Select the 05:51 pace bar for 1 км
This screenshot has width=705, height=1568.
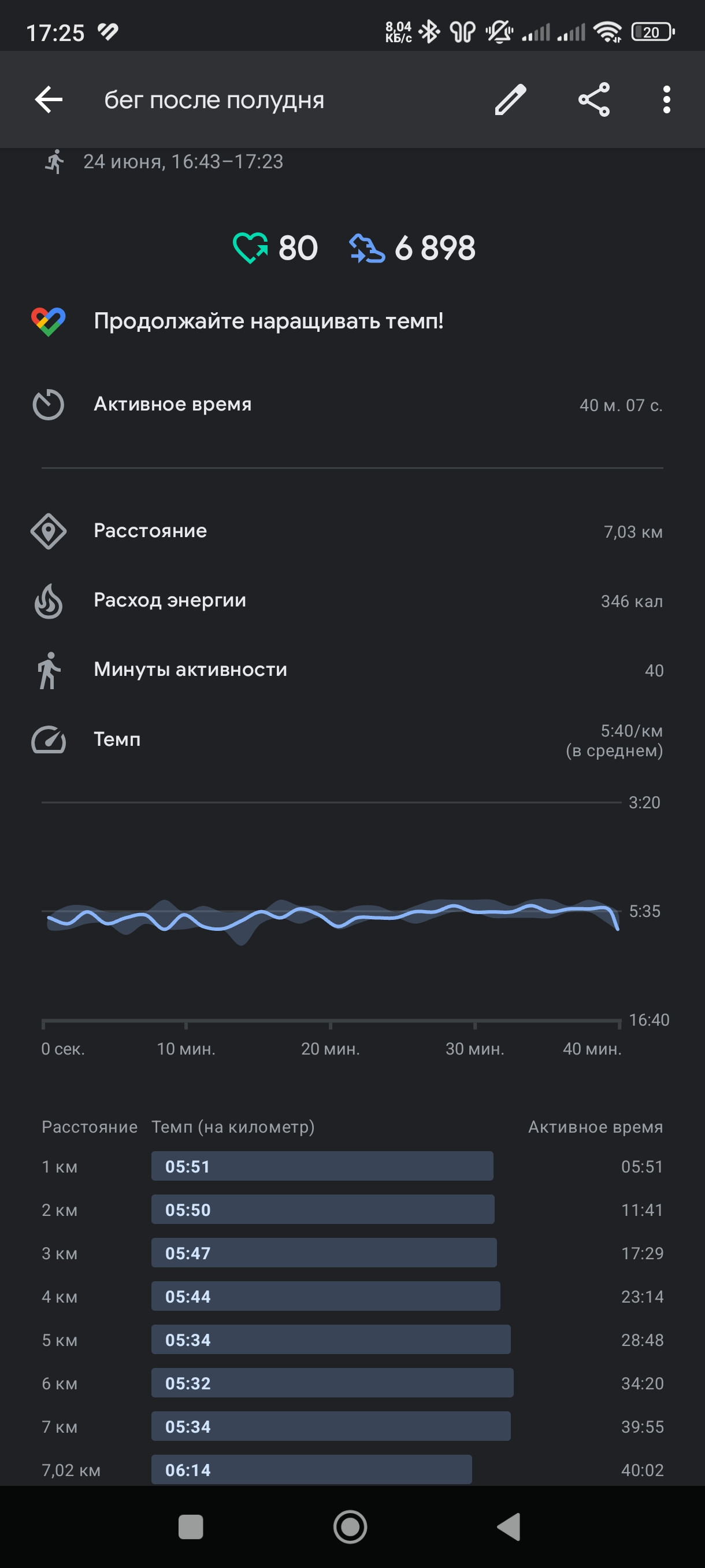pos(322,1166)
